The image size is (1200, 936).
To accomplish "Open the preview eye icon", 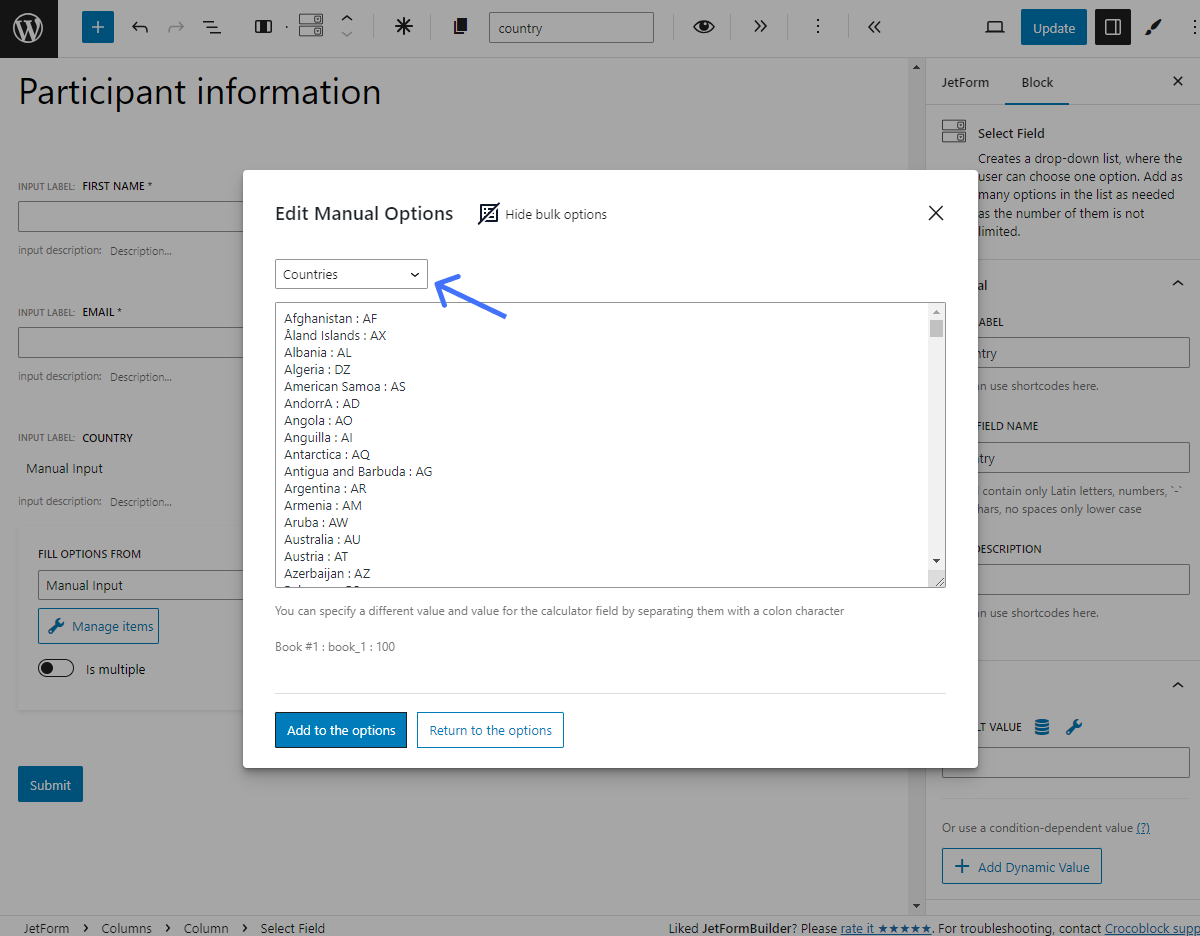I will click(703, 27).
